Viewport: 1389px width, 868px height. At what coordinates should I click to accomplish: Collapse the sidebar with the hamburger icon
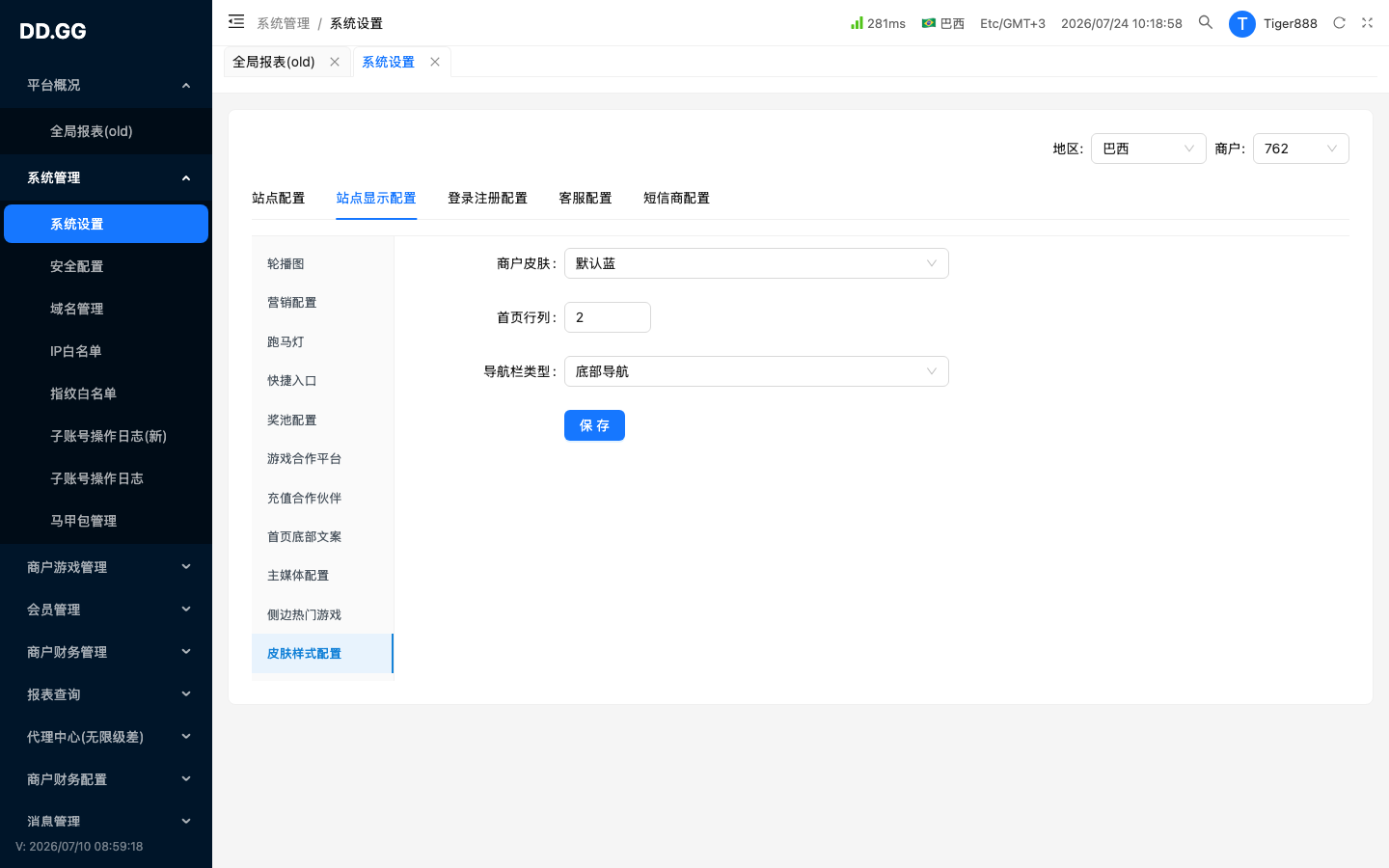pyautogui.click(x=236, y=21)
